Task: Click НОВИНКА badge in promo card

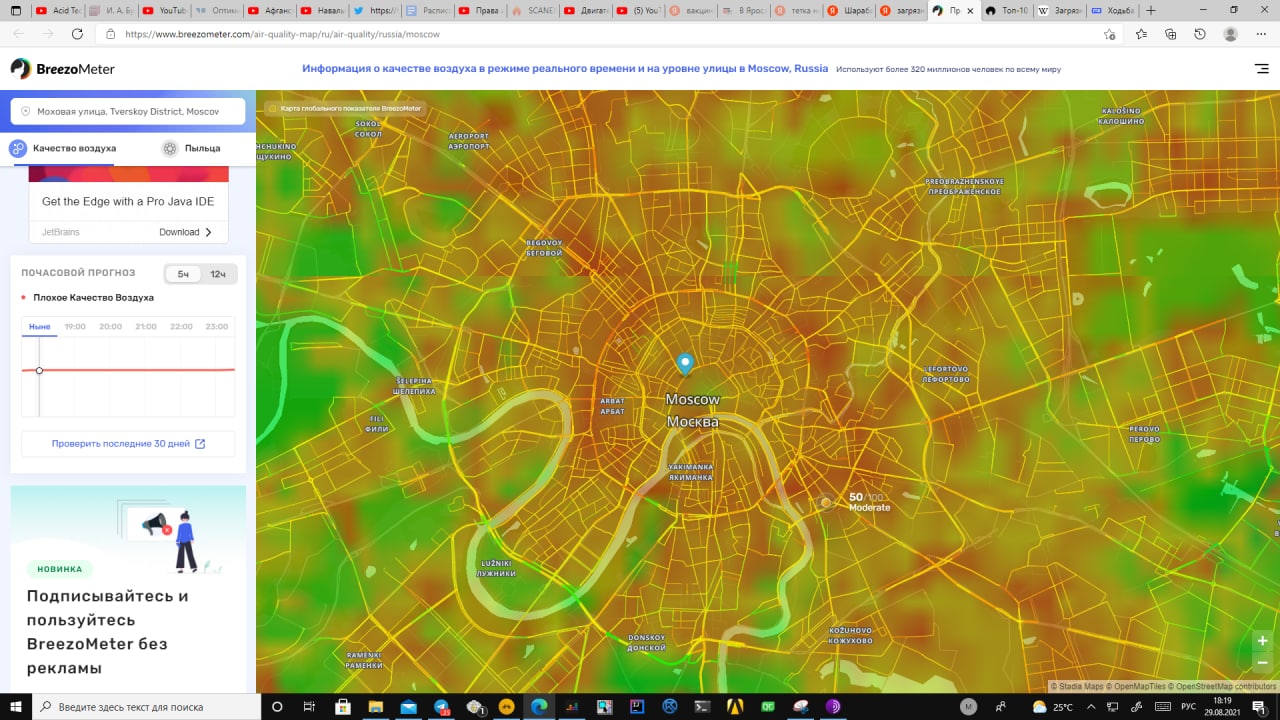Action: [x=60, y=569]
